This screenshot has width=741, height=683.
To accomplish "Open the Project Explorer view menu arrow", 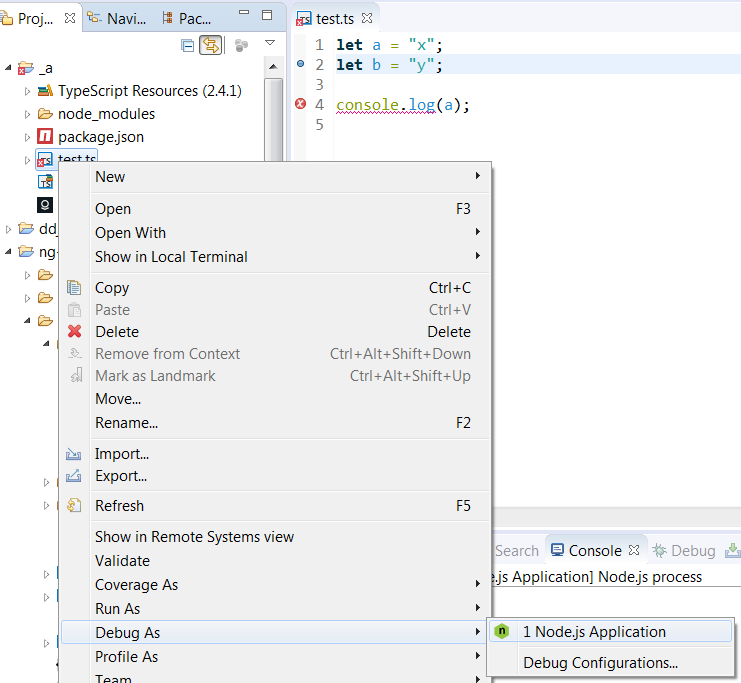I will (x=270, y=44).
